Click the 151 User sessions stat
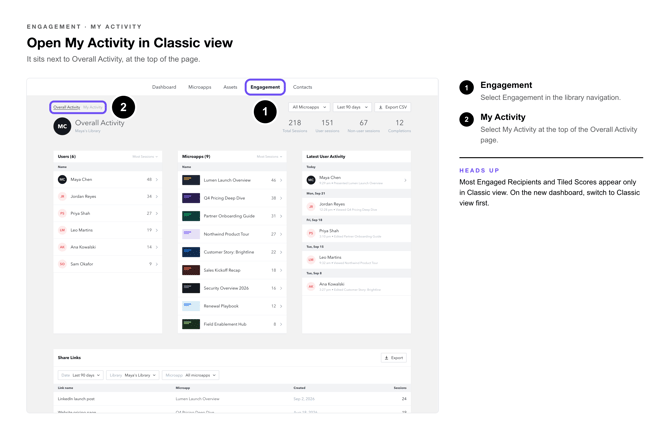The image size is (670, 430). pos(327,126)
